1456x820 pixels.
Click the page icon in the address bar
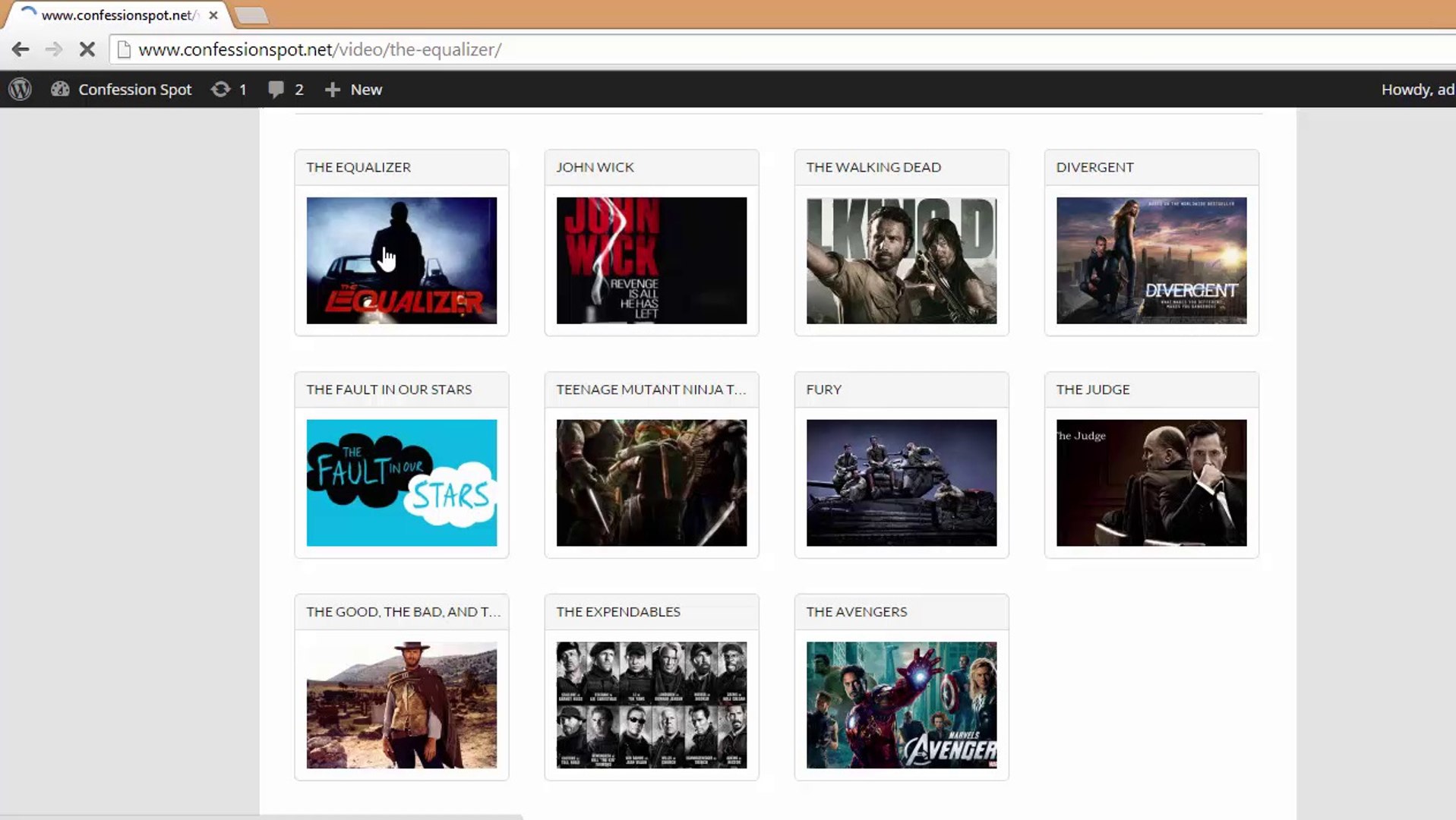coord(124,50)
